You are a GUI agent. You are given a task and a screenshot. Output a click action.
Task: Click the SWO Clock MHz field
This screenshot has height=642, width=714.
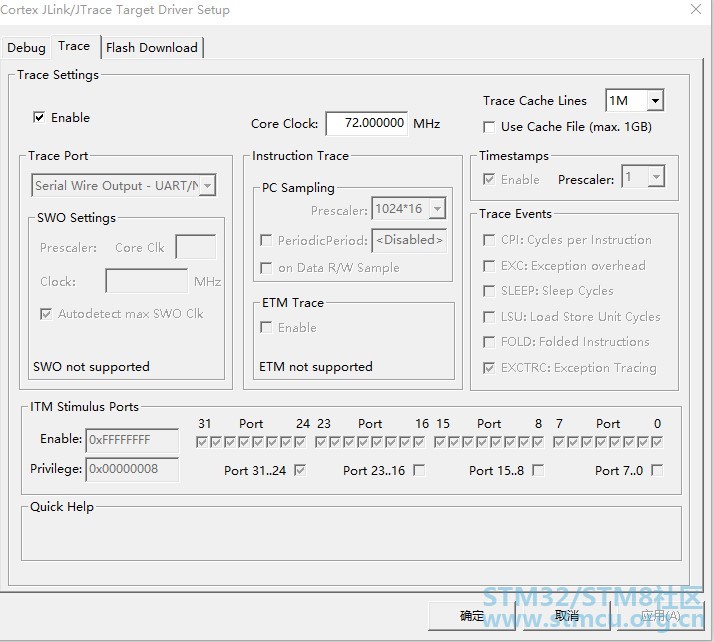pos(146,281)
